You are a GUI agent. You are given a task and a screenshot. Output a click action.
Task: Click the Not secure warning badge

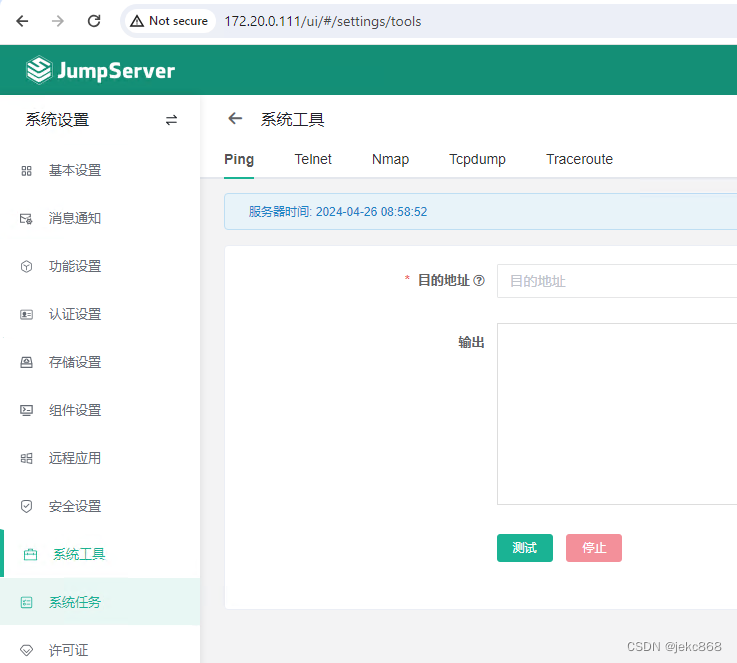[x=170, y=21]
